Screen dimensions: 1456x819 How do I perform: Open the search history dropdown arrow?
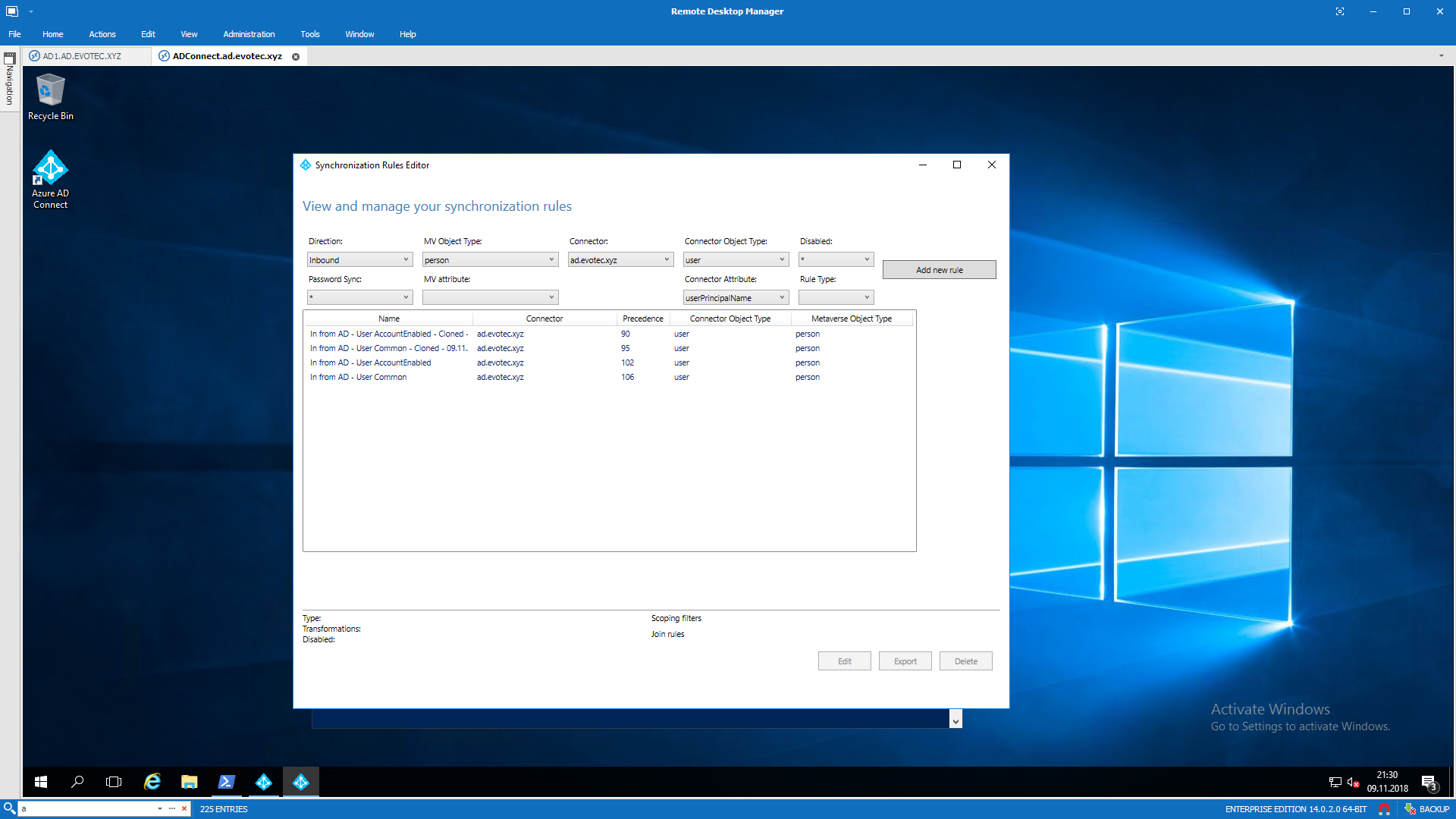159,808
